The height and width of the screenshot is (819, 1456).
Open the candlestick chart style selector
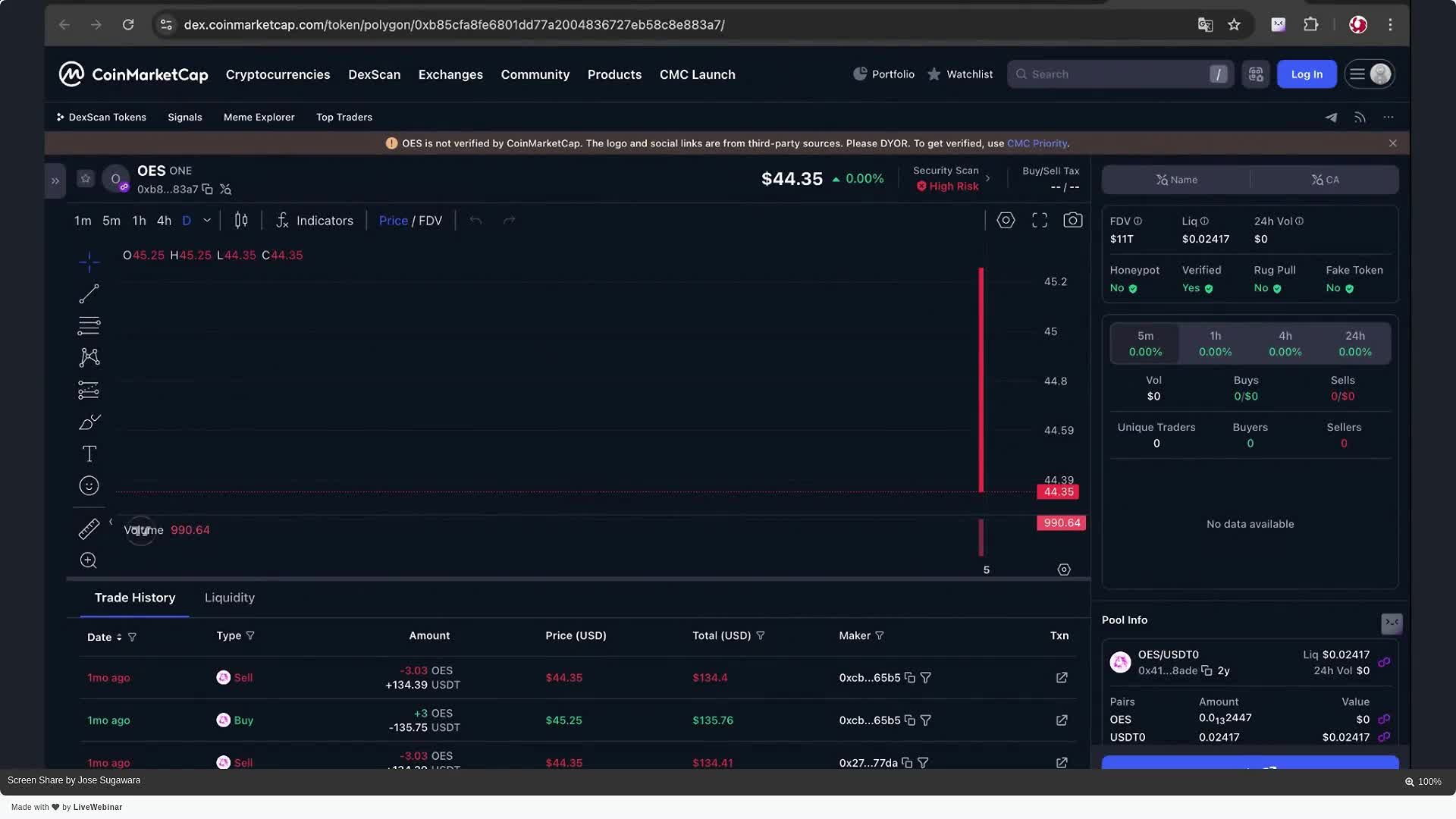click(241, 221)
